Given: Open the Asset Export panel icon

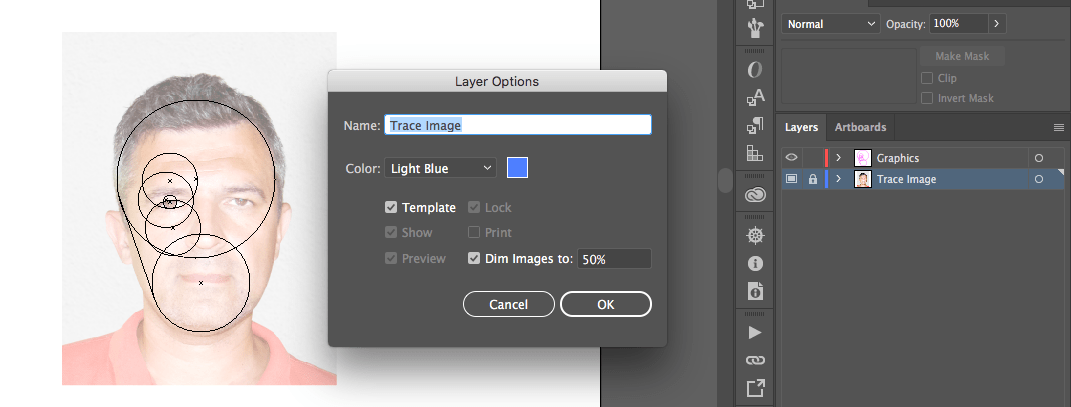Looking at the screenshot, I should tap(755, 388).
